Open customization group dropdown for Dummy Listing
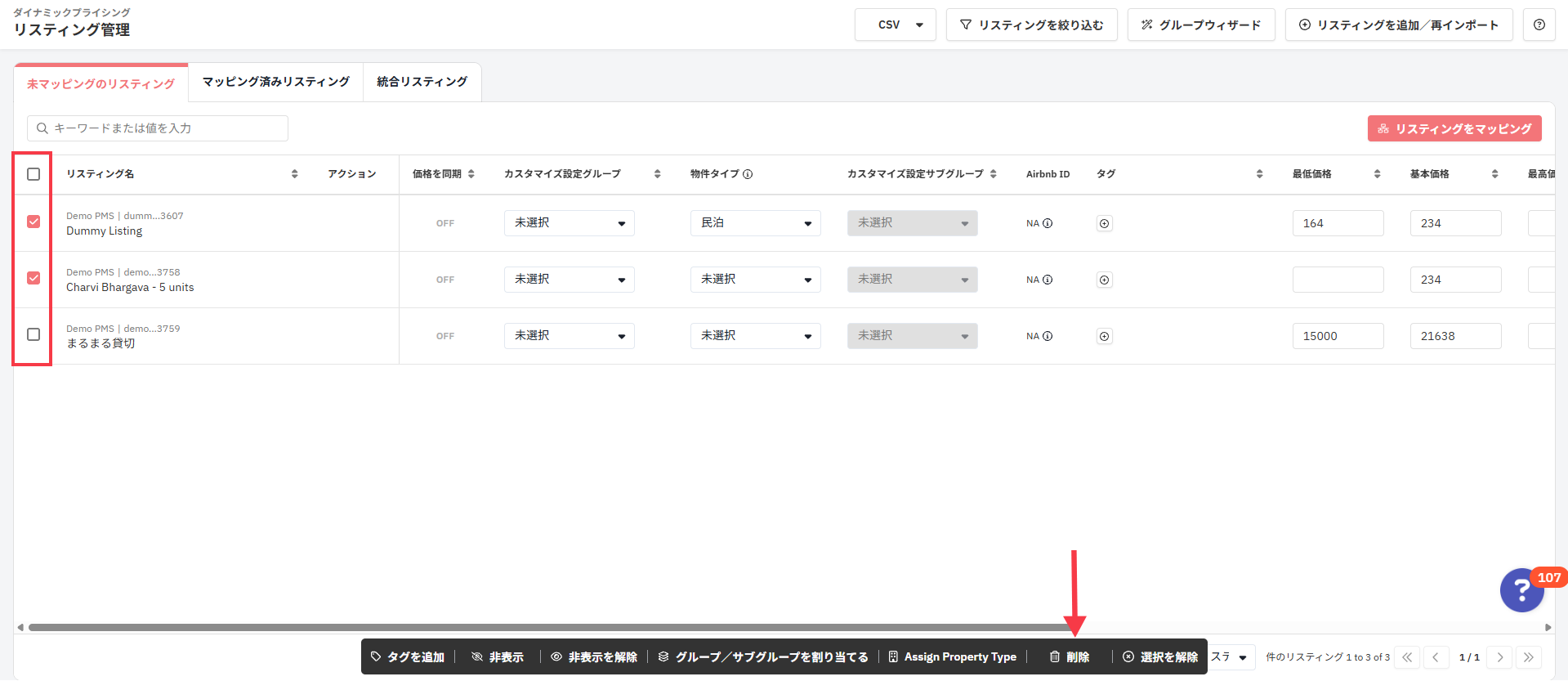The width and height of the screenshot is (1568, 681). 570,223
